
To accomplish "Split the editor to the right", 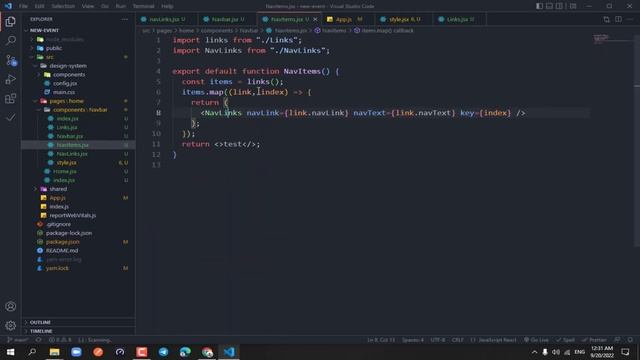I will (618, 19).
